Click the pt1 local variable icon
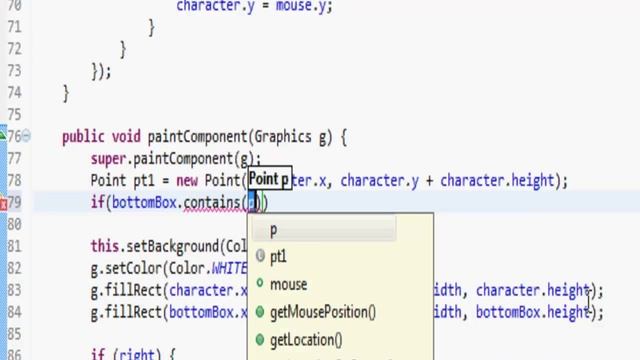The height and width of the screenshot is (360, 640). 260,256
